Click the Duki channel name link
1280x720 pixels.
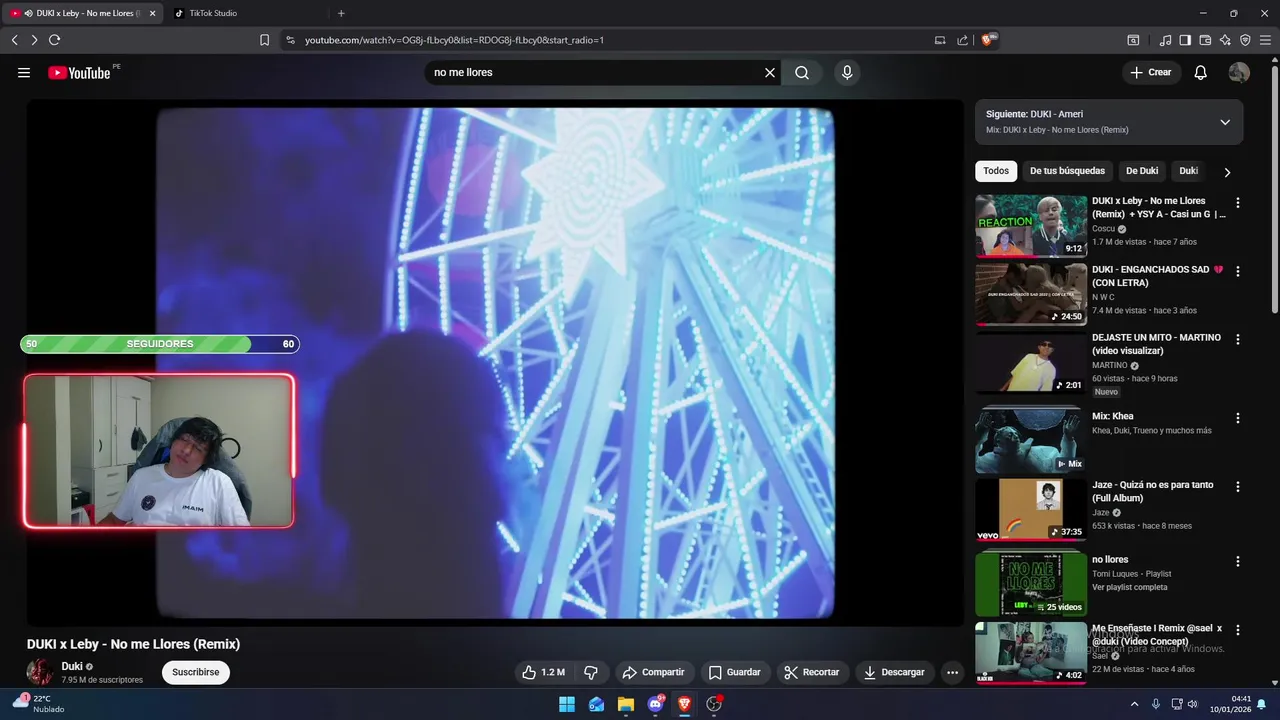72,666
